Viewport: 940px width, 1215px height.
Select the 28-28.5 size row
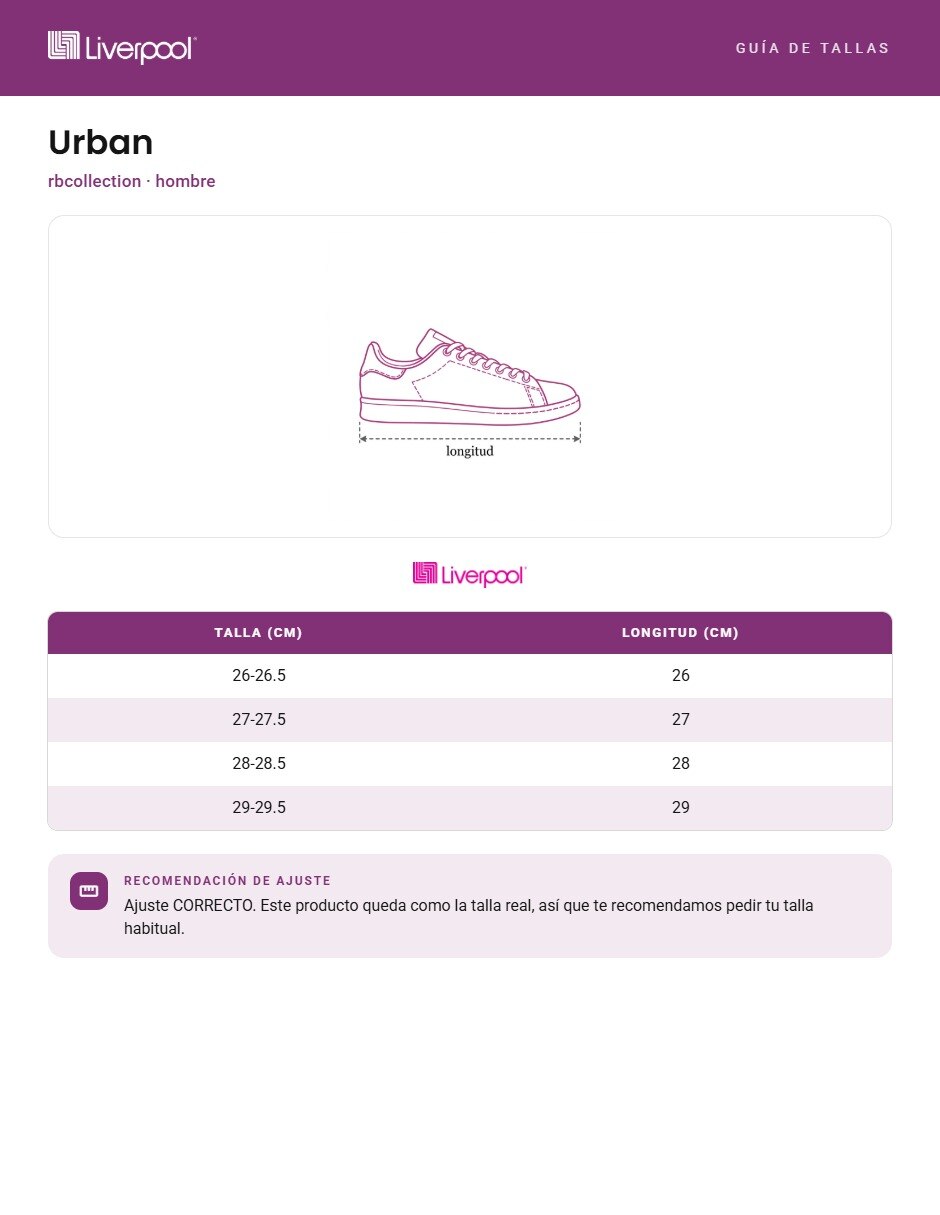[470, 764]
